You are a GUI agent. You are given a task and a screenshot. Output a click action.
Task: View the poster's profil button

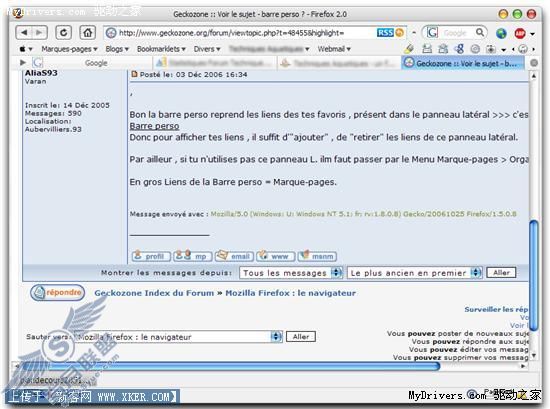click(151, 256)
